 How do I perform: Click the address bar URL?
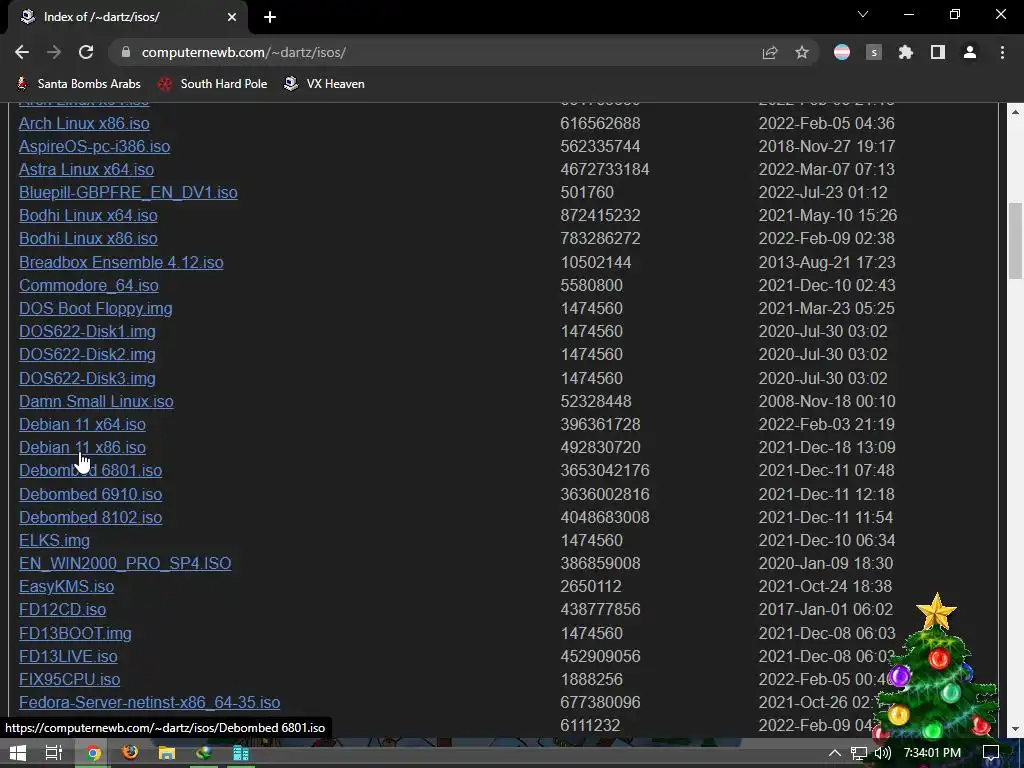(244, 52)
